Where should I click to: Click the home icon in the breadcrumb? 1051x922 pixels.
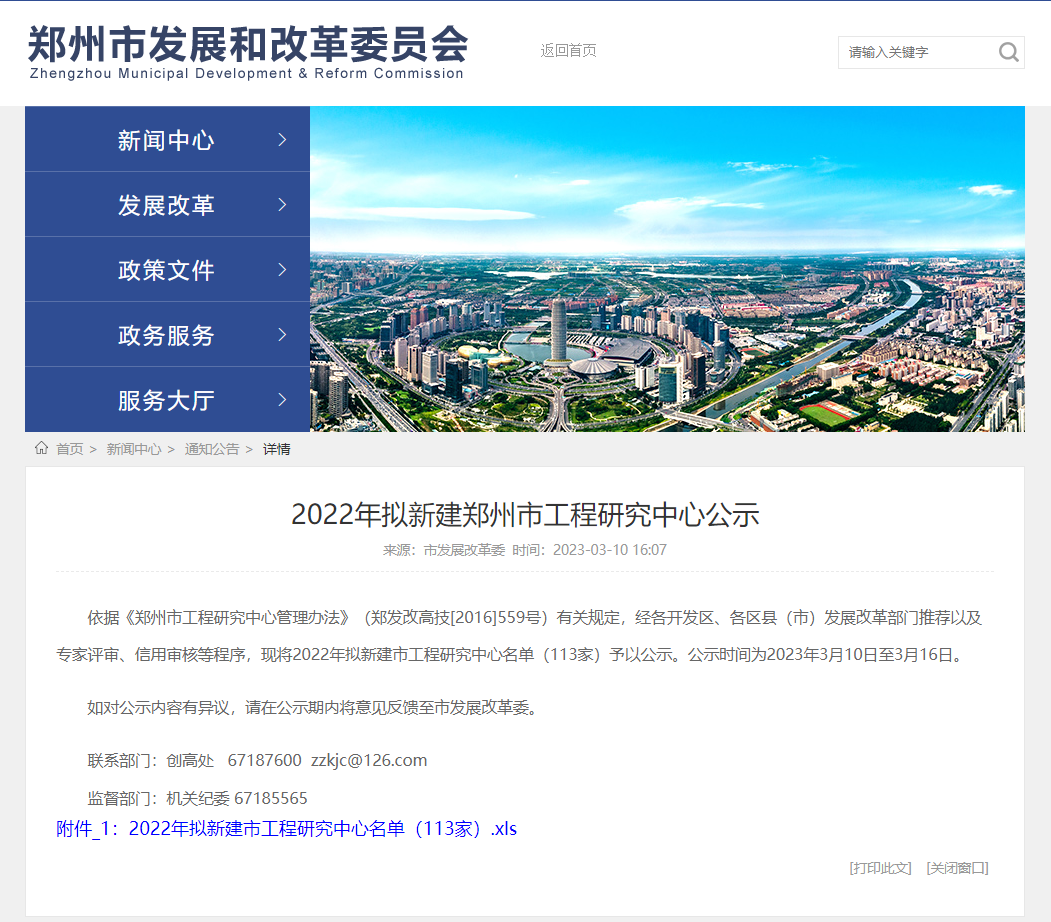pos(41,449)
